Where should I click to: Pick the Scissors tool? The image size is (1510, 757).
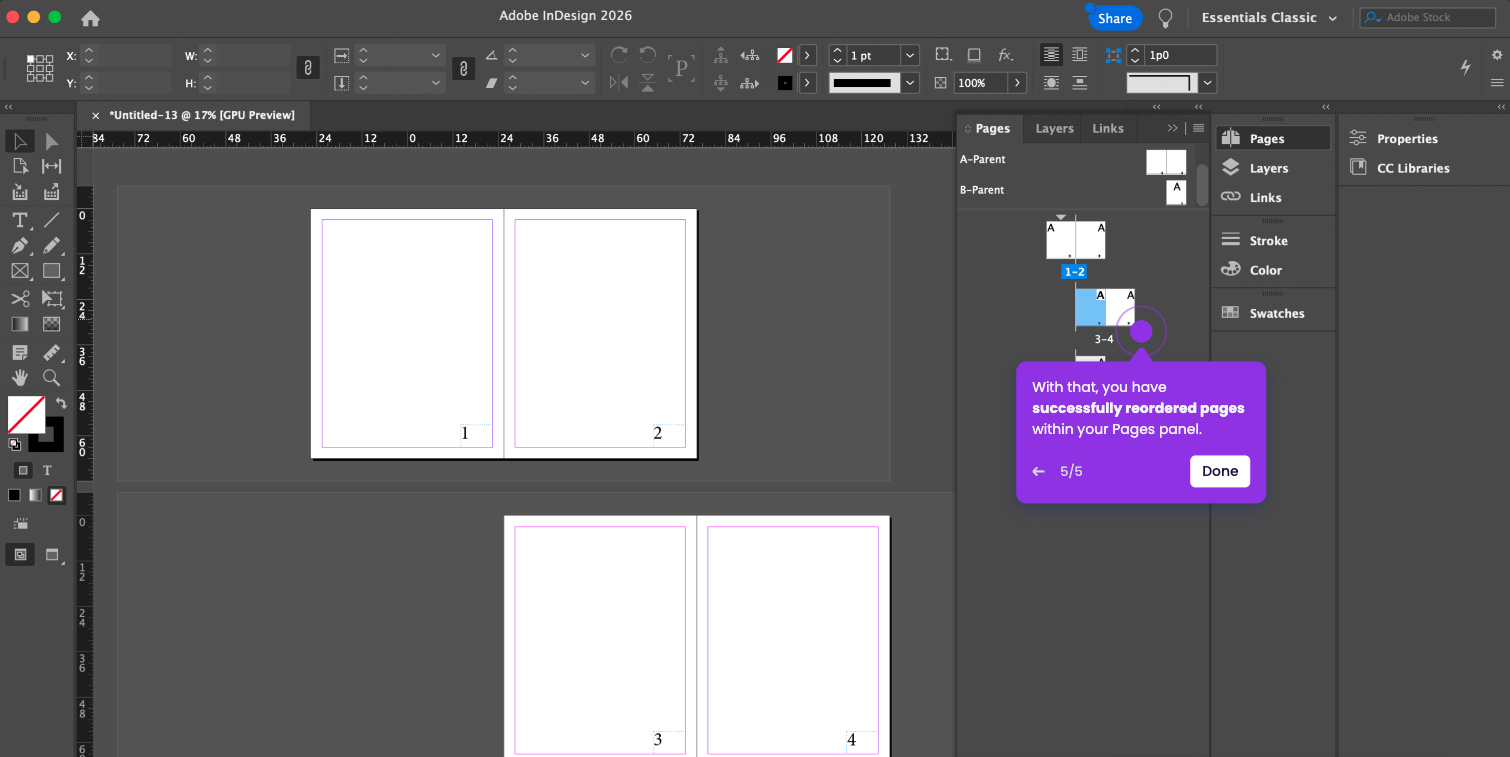[19, 299]
